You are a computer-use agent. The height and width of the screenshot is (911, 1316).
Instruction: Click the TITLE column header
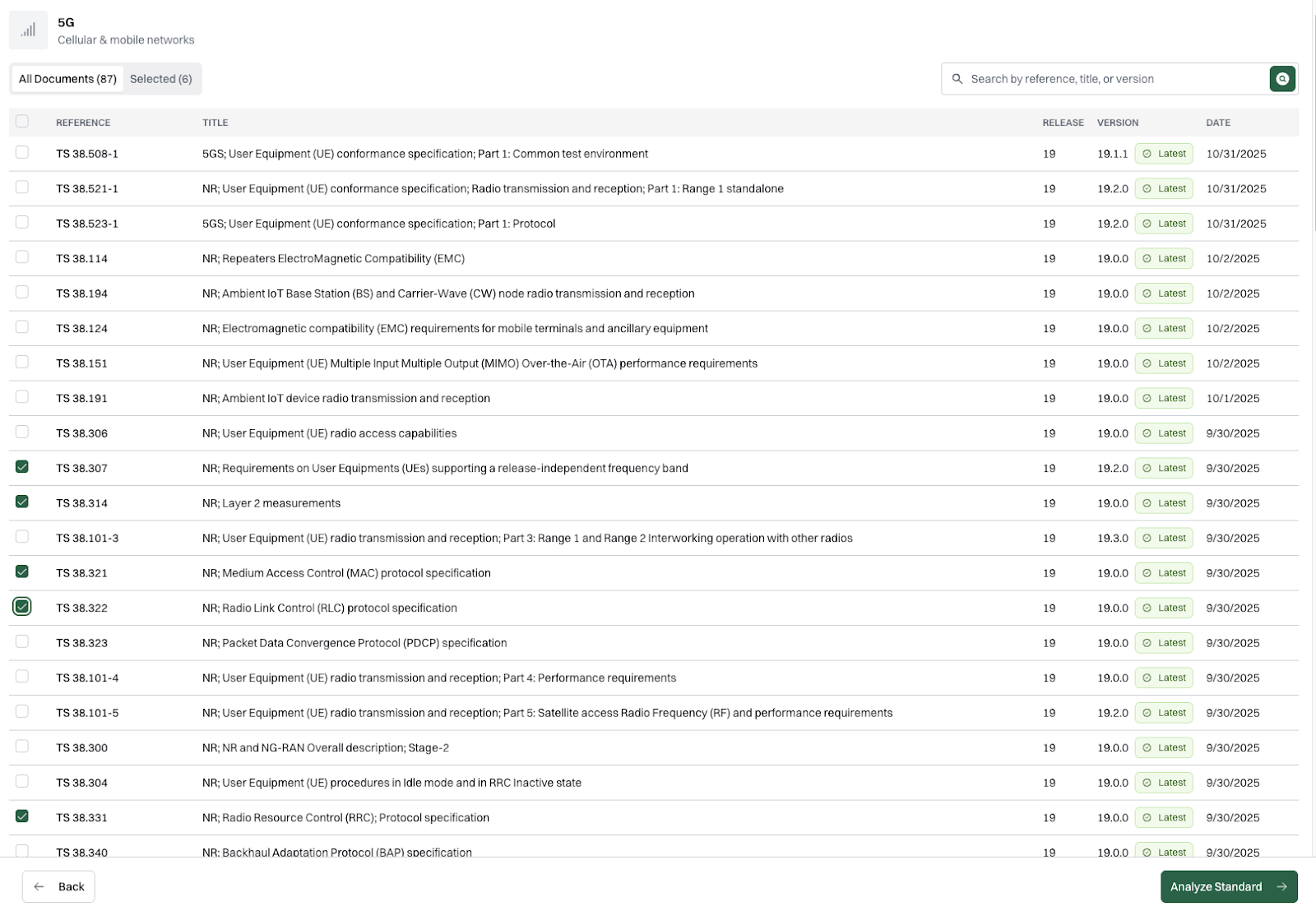click(x=215, y=123)
